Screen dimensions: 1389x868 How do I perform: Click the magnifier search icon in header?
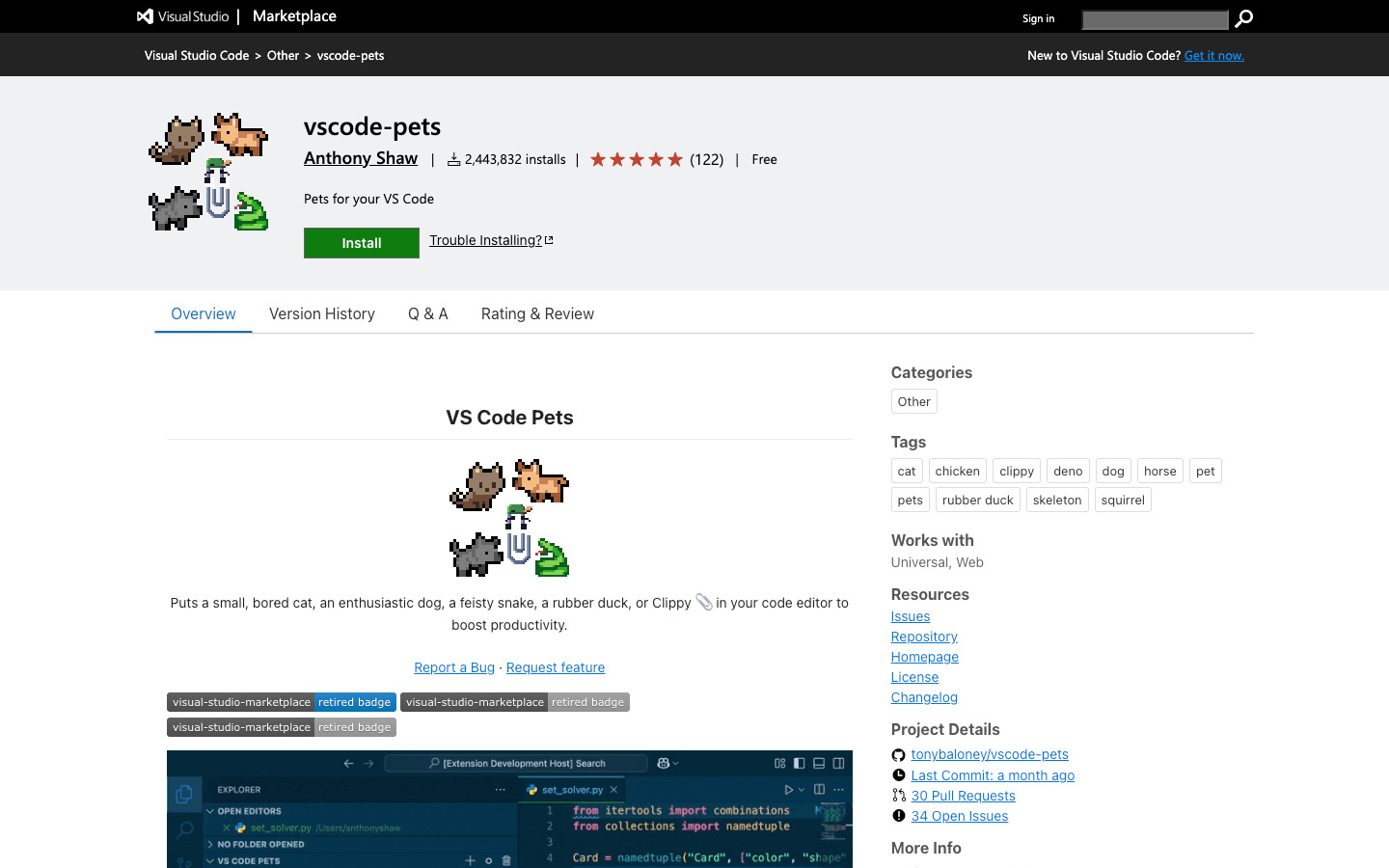click(x=1244, y=18)
